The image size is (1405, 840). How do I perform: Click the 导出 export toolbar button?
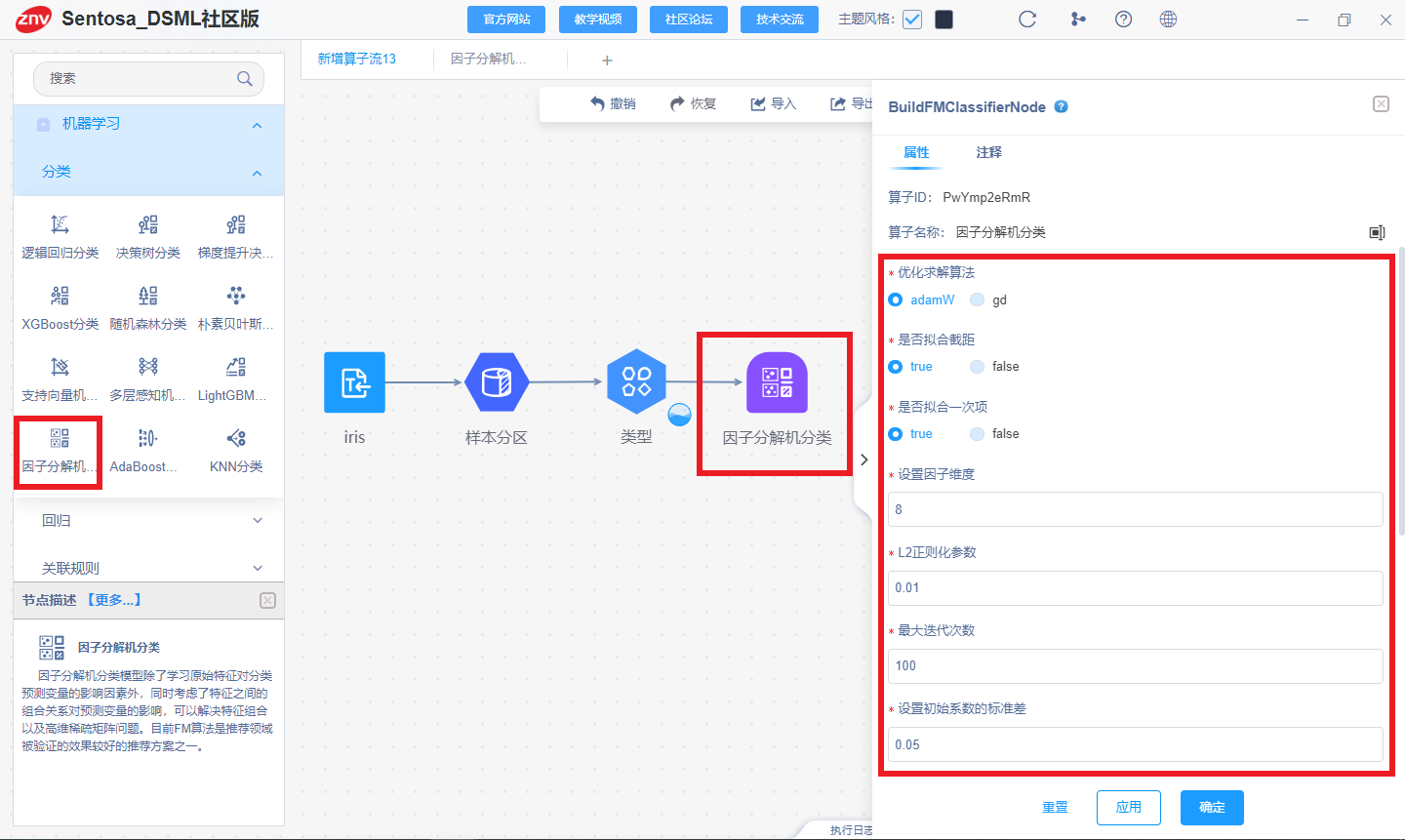pos(851,103)
